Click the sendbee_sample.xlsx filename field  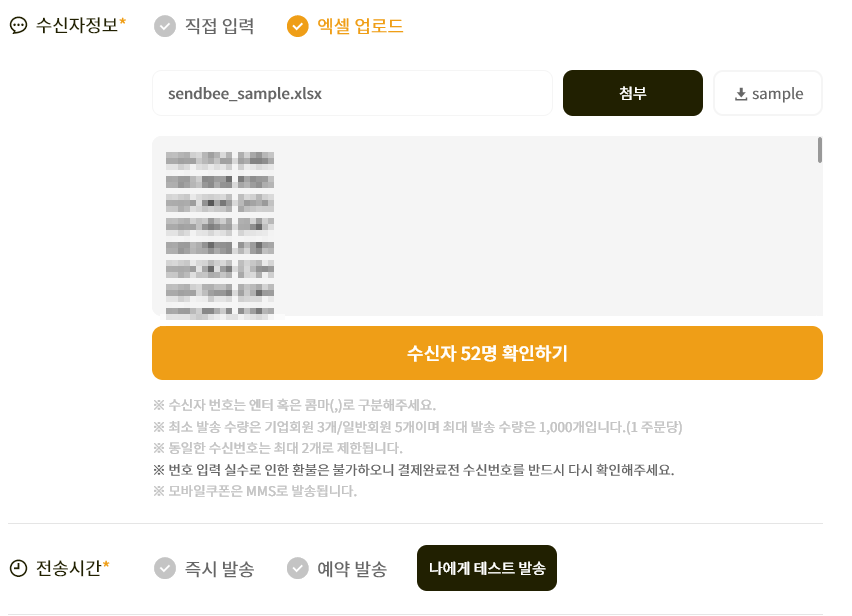click(352, 92)
